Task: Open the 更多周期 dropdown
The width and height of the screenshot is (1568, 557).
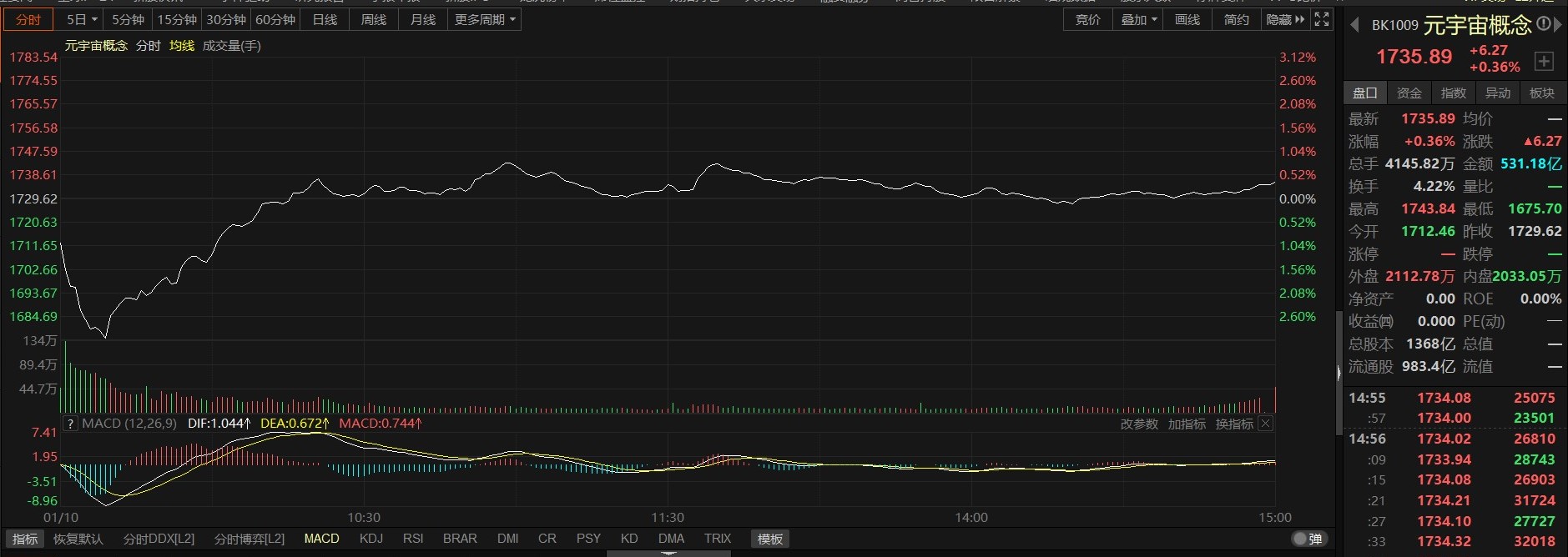Action: (x=484, y=19)
